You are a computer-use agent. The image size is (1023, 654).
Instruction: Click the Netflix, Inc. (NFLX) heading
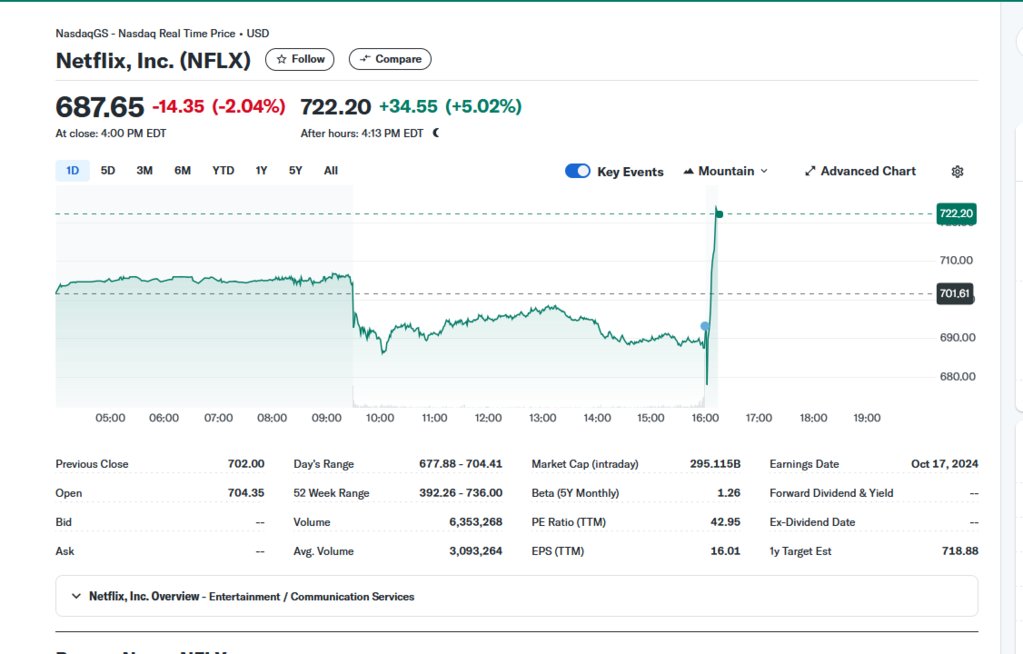click(x=153, y=61)
